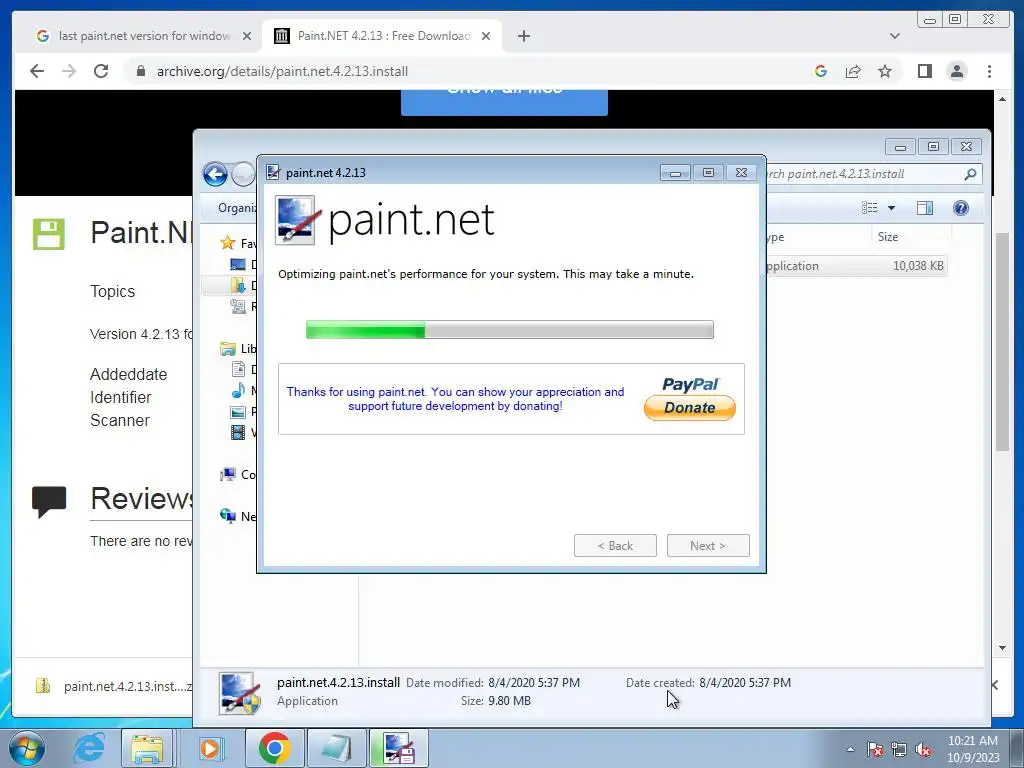
Task: Click Chrome's forward arrow
Action: pos(69,71)
